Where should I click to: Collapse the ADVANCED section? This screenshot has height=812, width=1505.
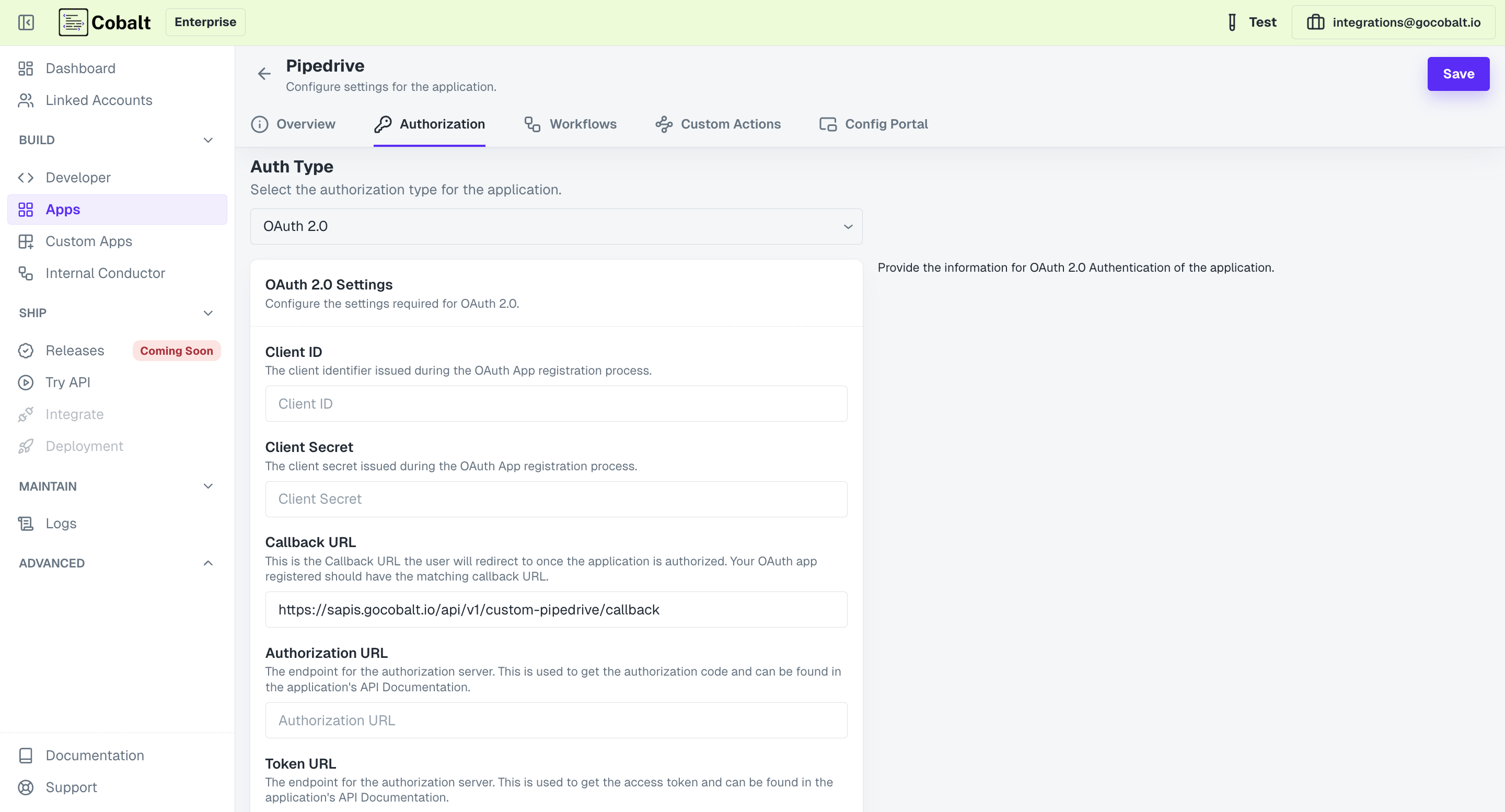(x=208, y=563)
